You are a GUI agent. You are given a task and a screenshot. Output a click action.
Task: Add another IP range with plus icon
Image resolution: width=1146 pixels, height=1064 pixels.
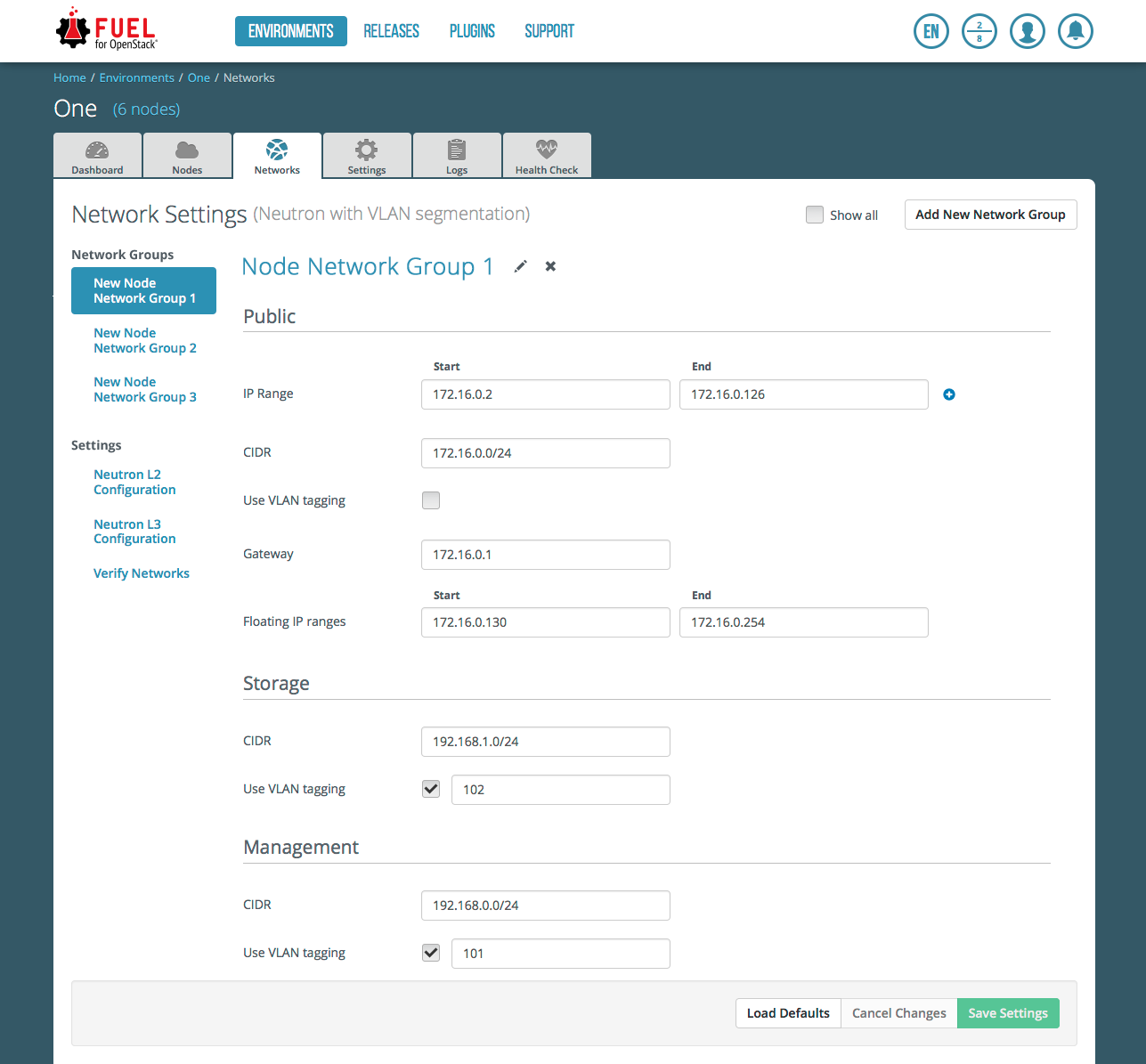949,394
